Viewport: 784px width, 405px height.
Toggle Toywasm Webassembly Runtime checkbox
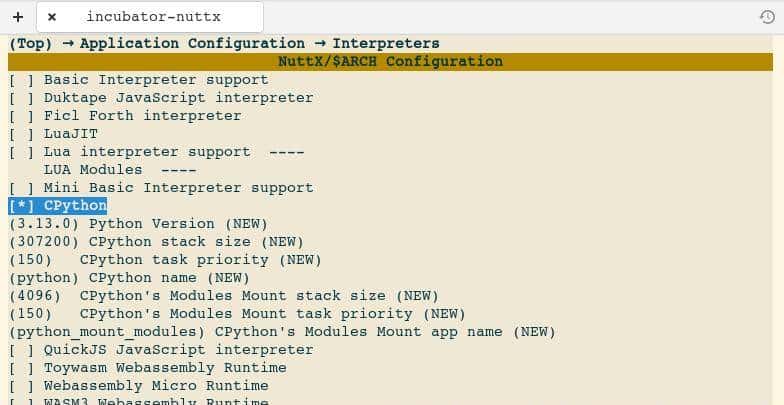coord(22,368)
